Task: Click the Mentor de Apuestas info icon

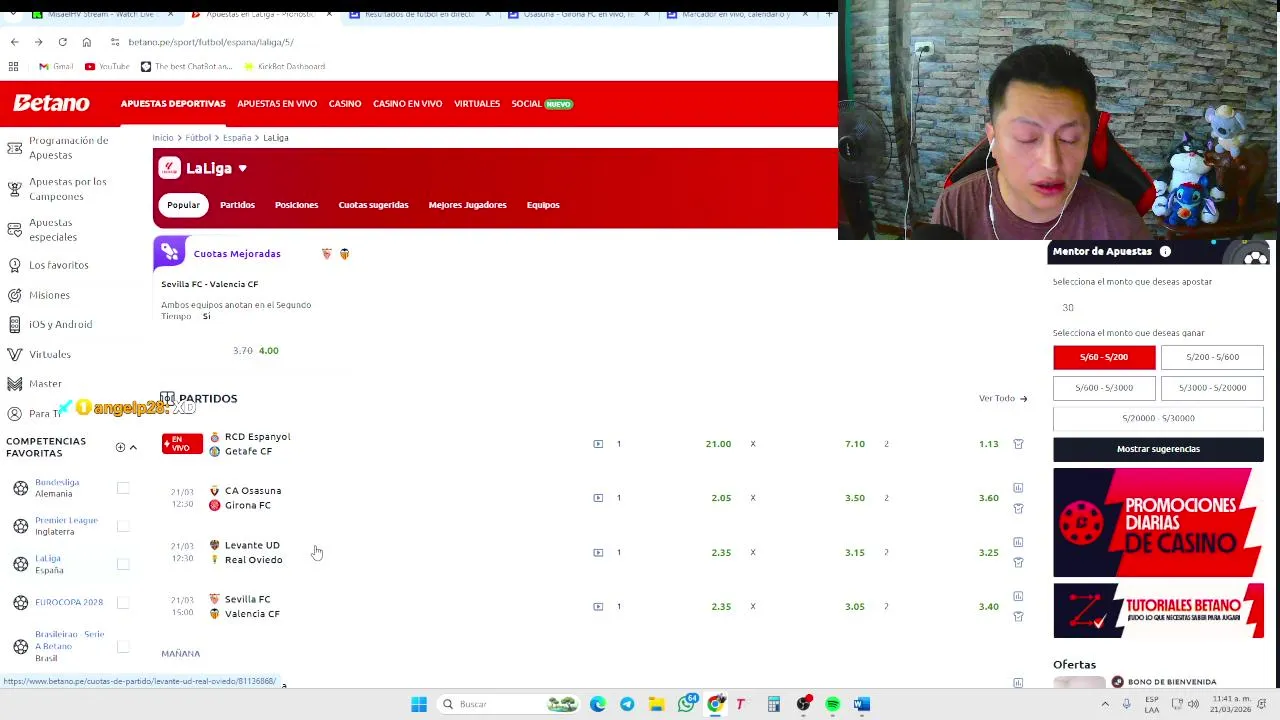Action: 1165,252
